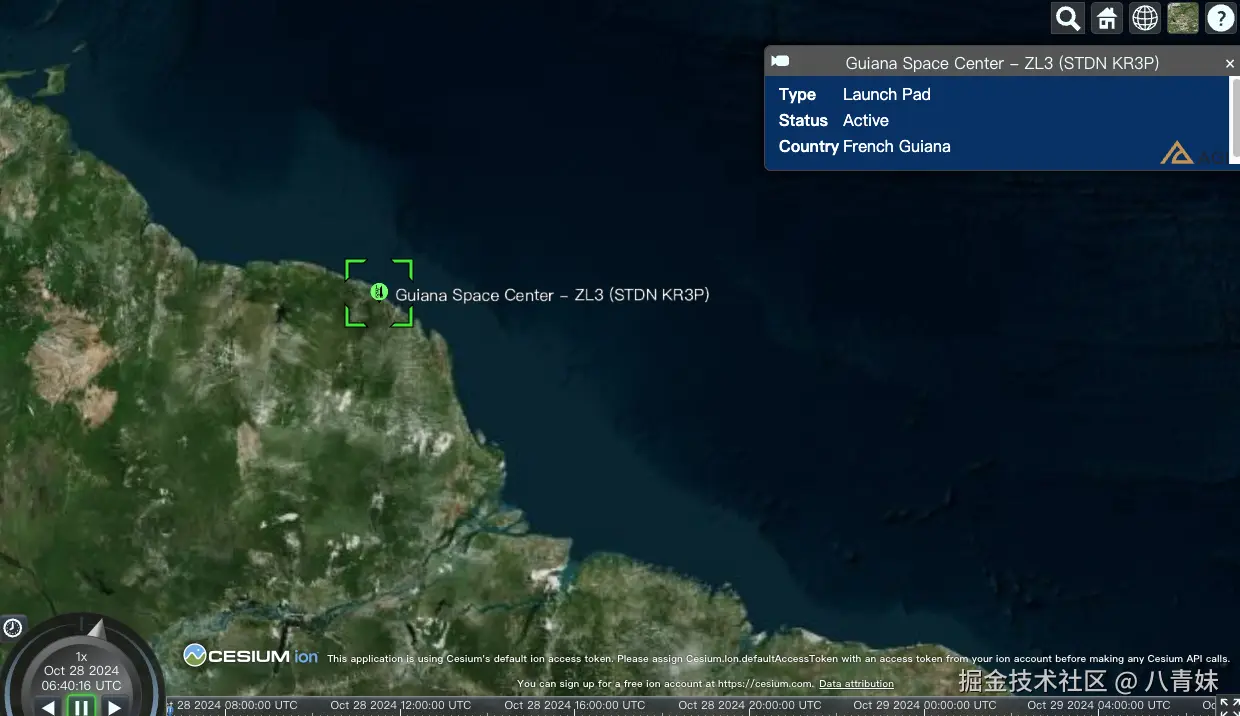Image resolution: width=1240 pixels, height=716 pixels.
Task: Click the Home view button
Action: (x=1106, y=18)
